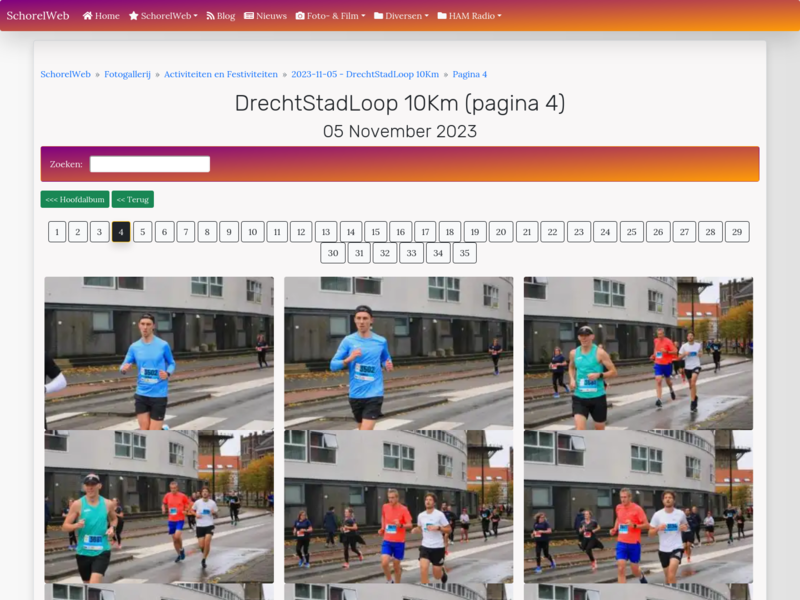Click the newspaper icon next to Nieuws
Image resolution: width=800 pixels, height=600 pixels.
point(249,16)
